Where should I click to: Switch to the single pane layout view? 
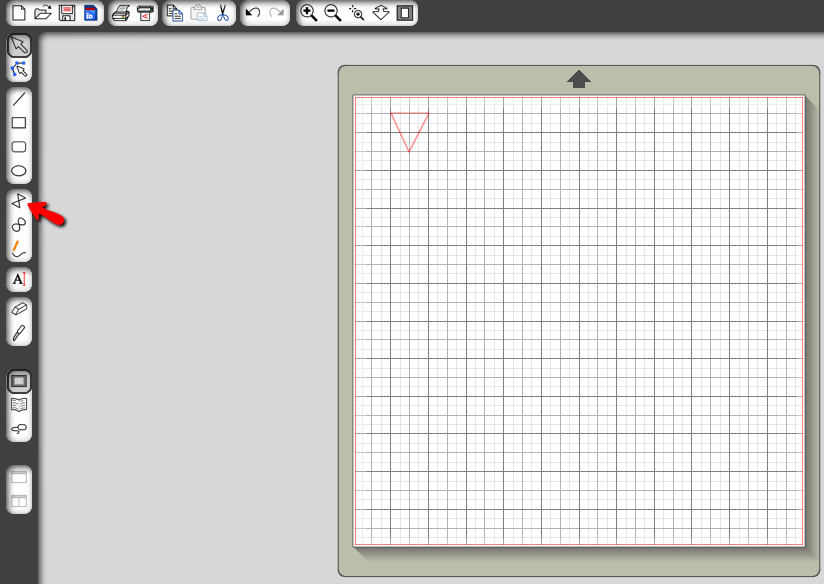coord(19,477)
